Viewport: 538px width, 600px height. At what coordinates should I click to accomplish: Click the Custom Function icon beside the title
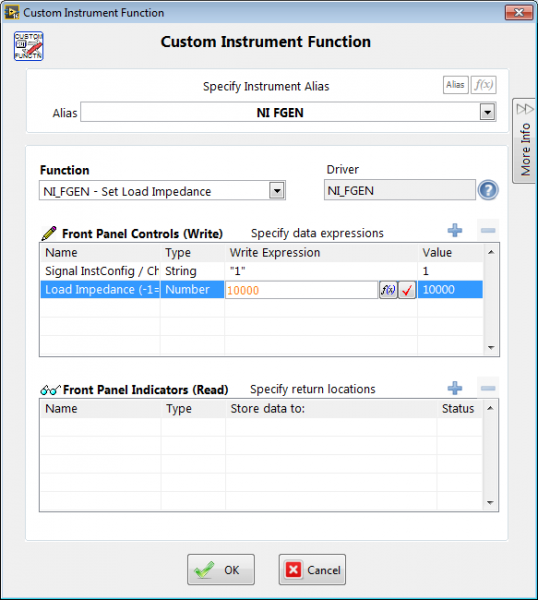pos(29,46)
